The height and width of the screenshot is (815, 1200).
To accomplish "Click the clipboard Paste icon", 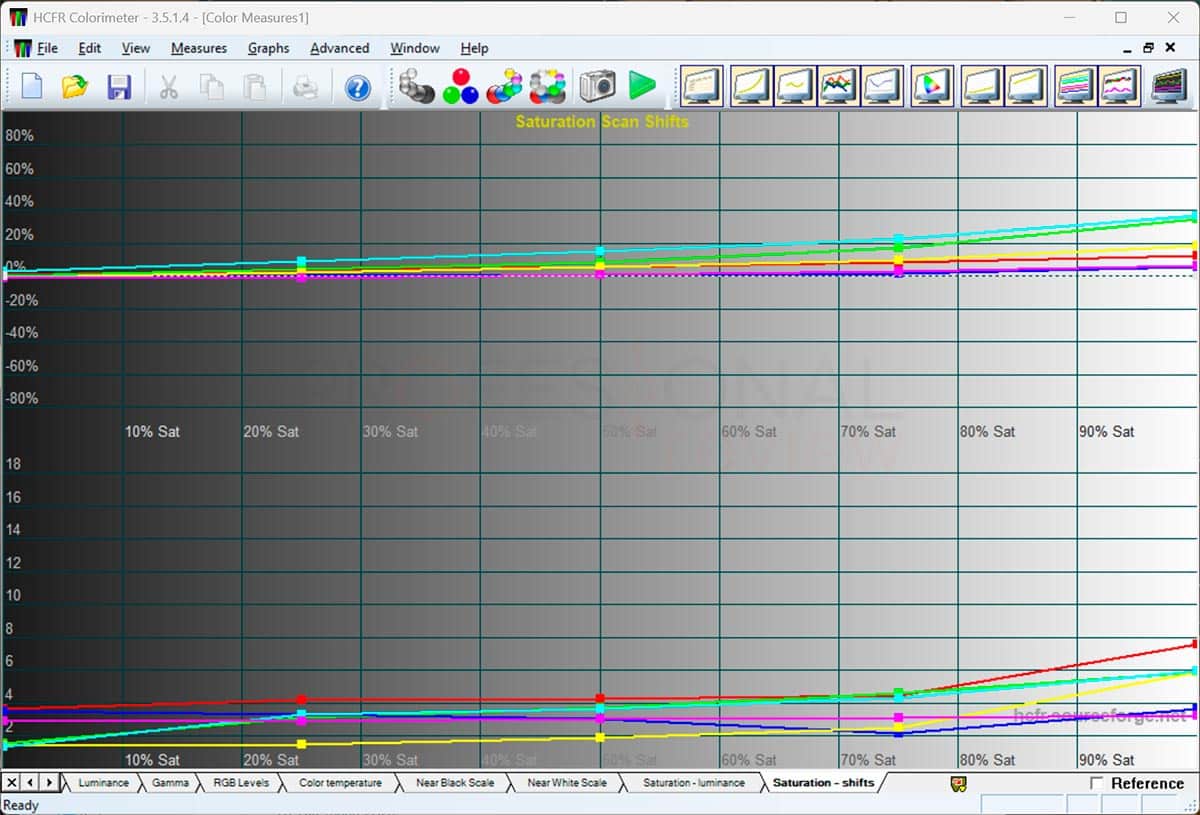I will tap(256, 87).
